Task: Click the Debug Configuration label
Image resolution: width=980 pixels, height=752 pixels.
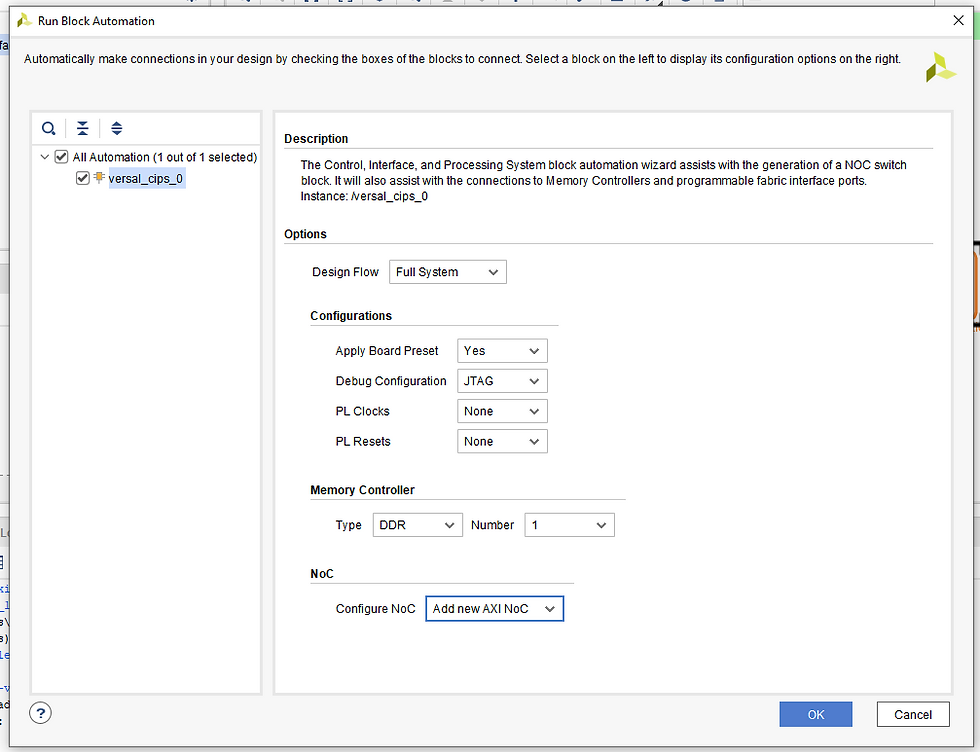Action: coord(391,381)
